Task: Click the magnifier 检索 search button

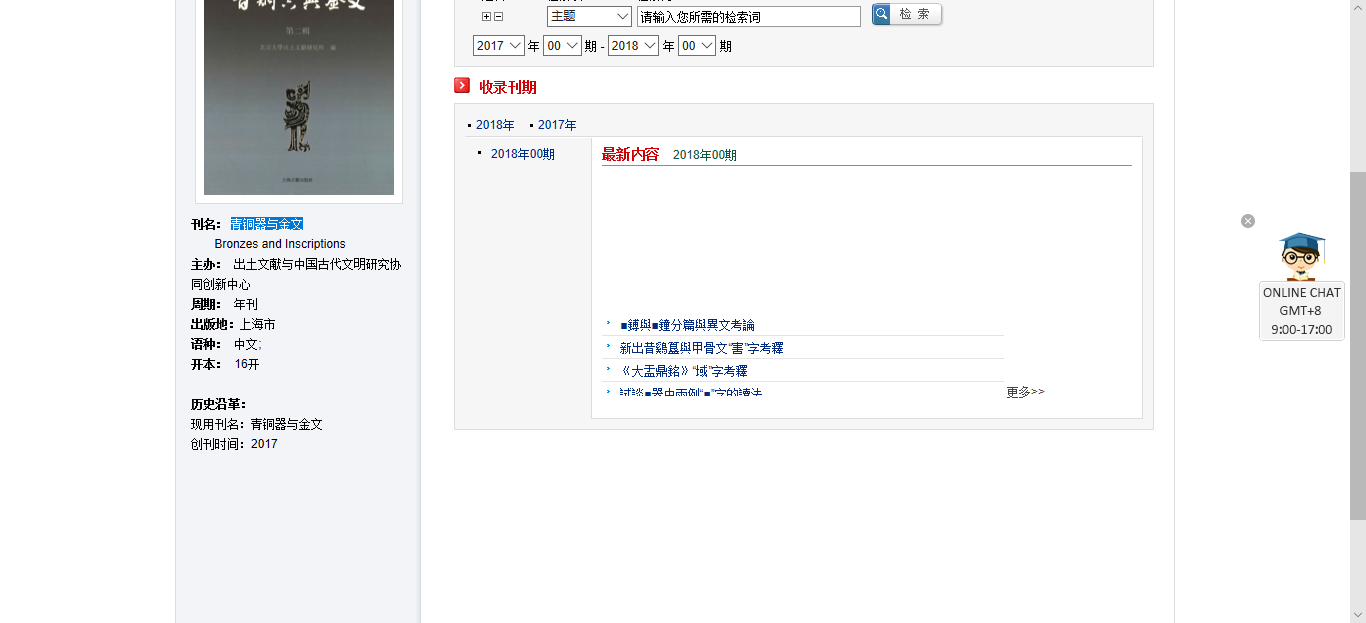Action: tap(906, 15)
